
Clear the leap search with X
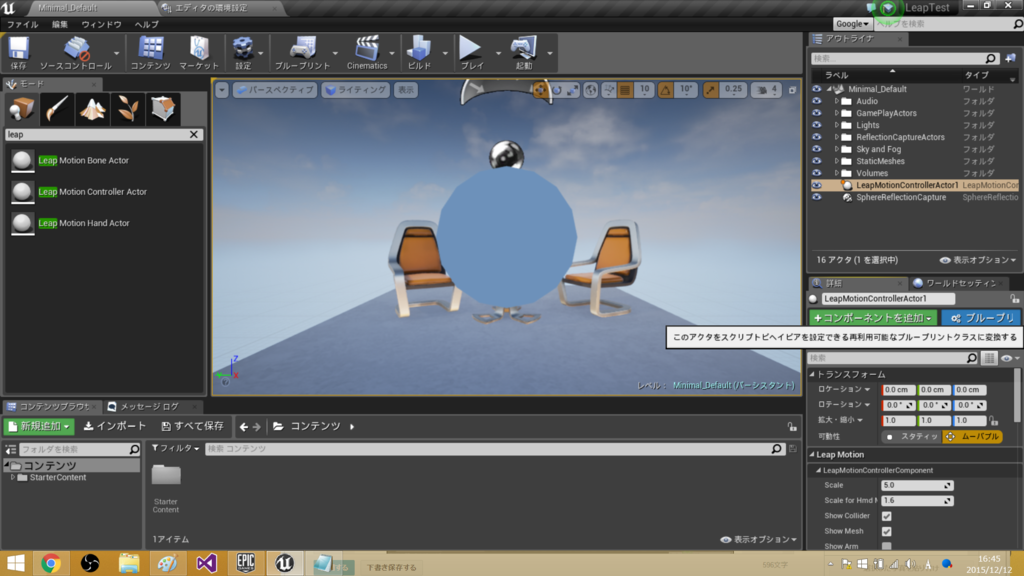[194, 135]
